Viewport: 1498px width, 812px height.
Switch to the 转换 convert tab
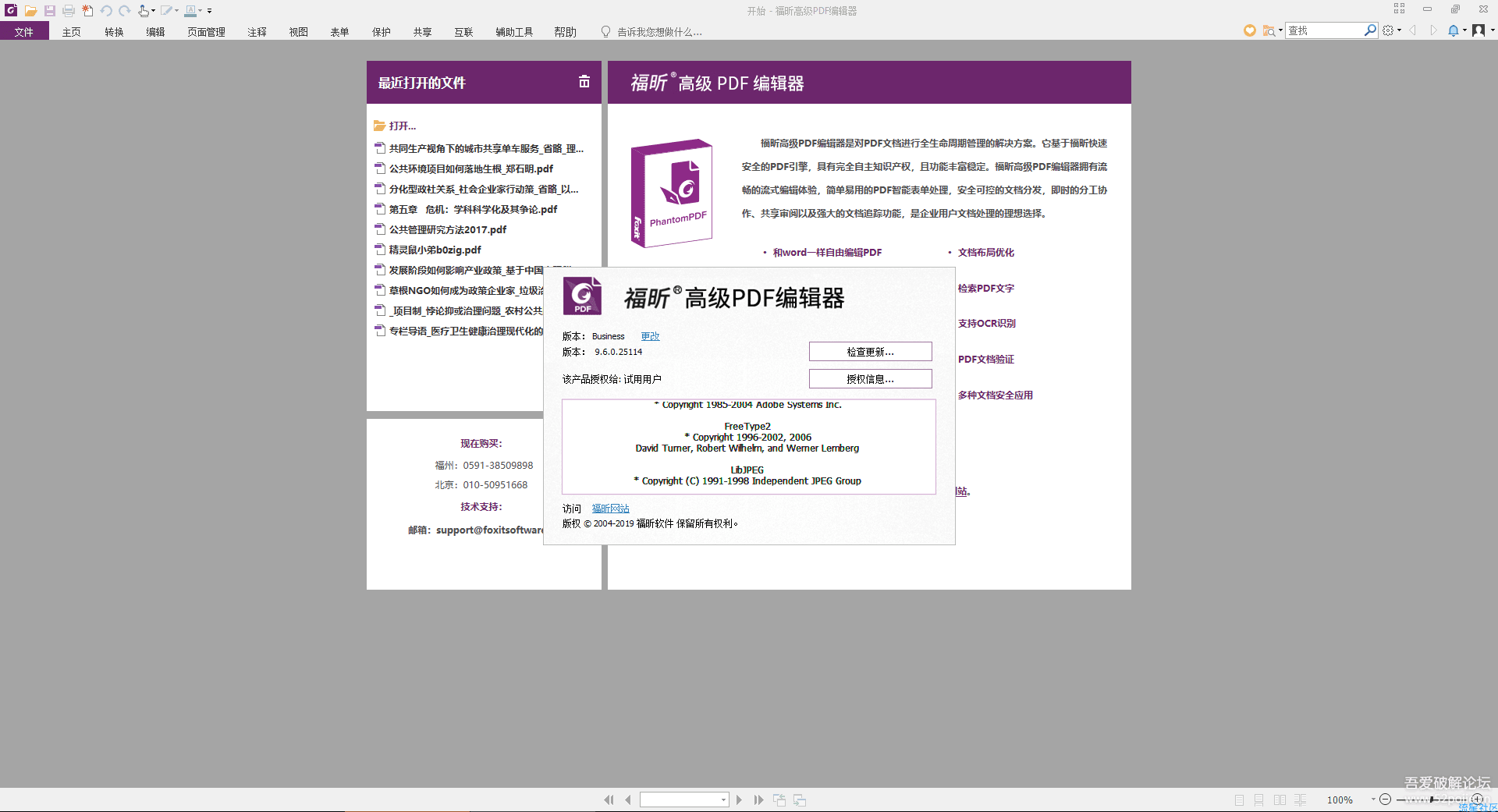pos(114,32)
